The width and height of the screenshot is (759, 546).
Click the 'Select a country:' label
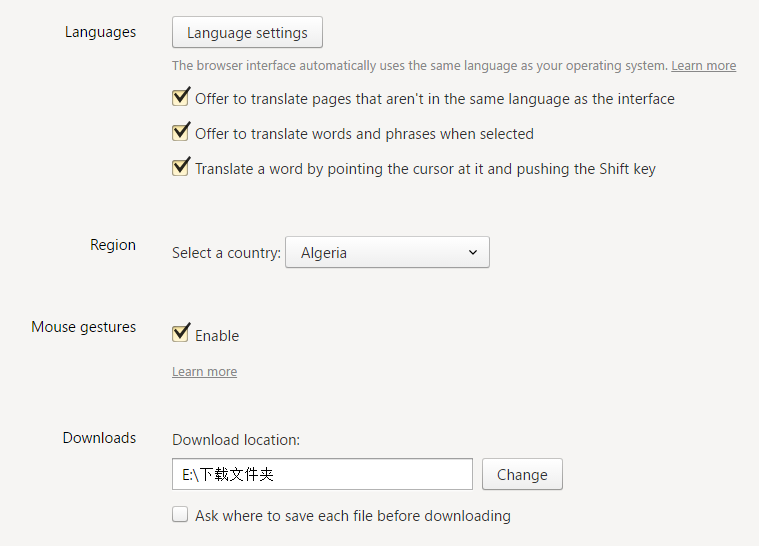pos(226,253)
